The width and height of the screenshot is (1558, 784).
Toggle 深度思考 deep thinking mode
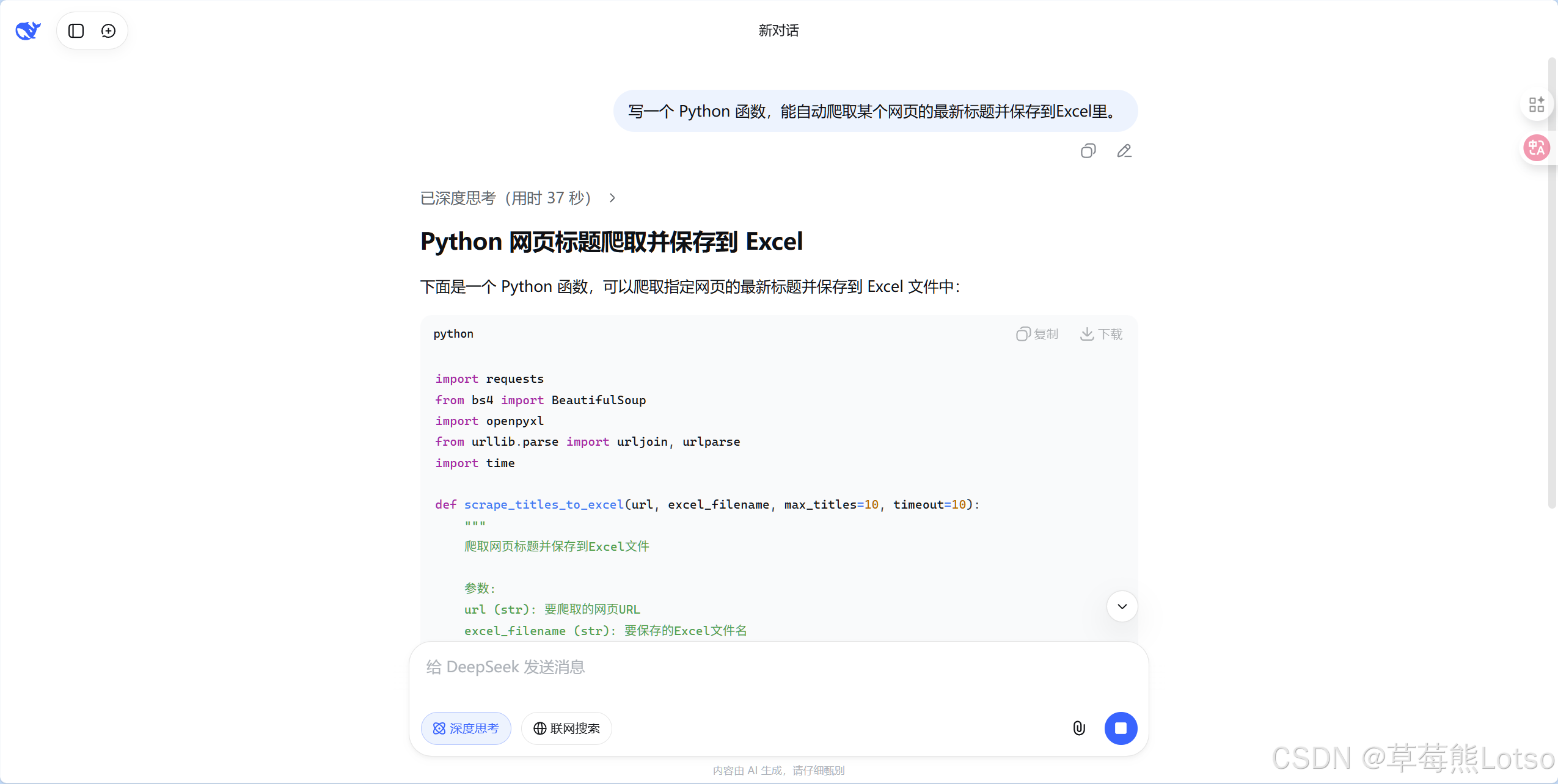(x=466, y=728)
